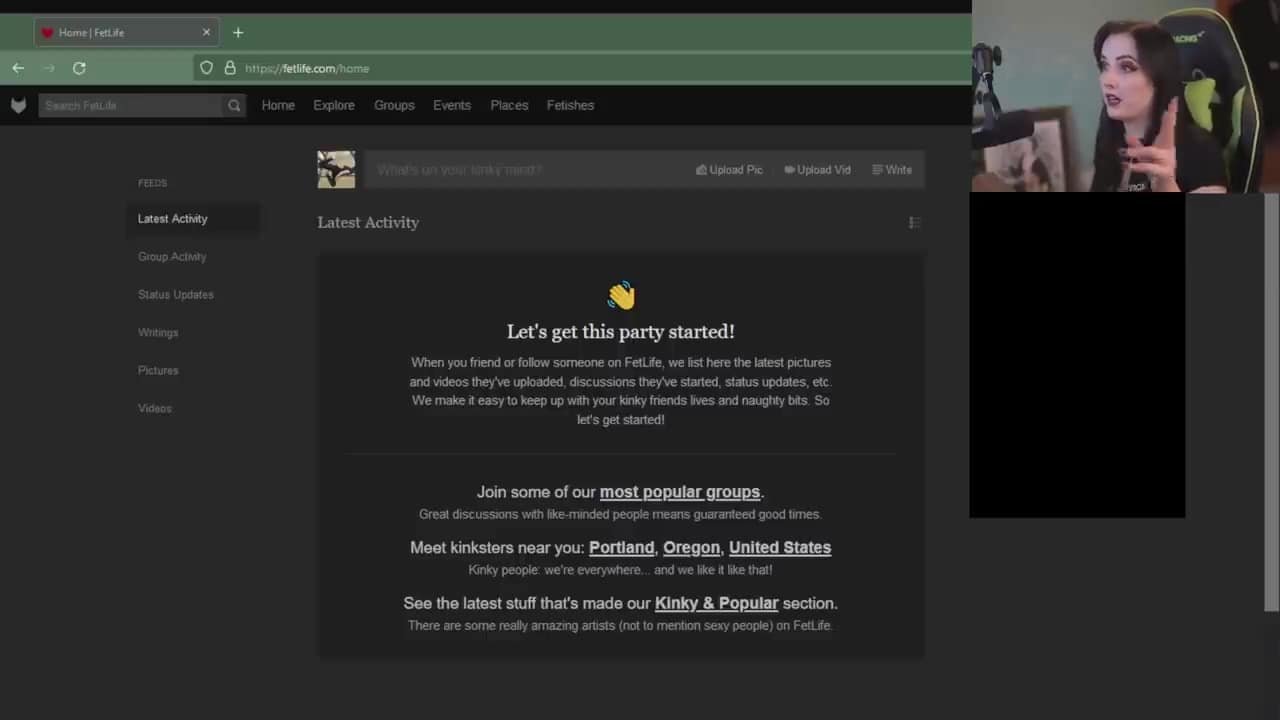Select Latest Activity feed

click(193, 219)
